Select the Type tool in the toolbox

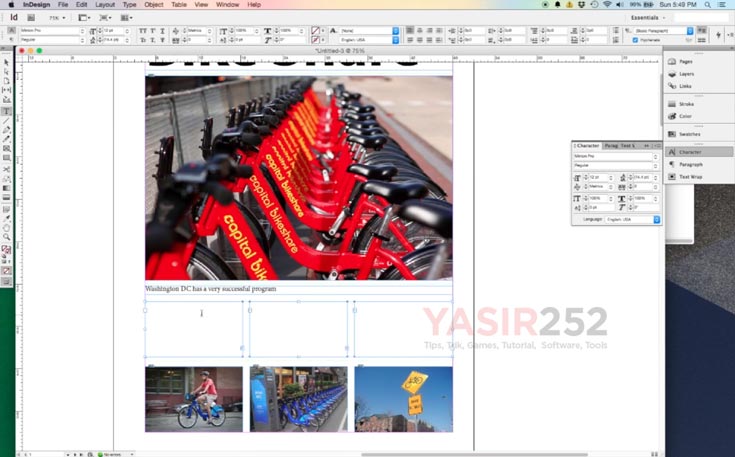[x=6, y=110]
